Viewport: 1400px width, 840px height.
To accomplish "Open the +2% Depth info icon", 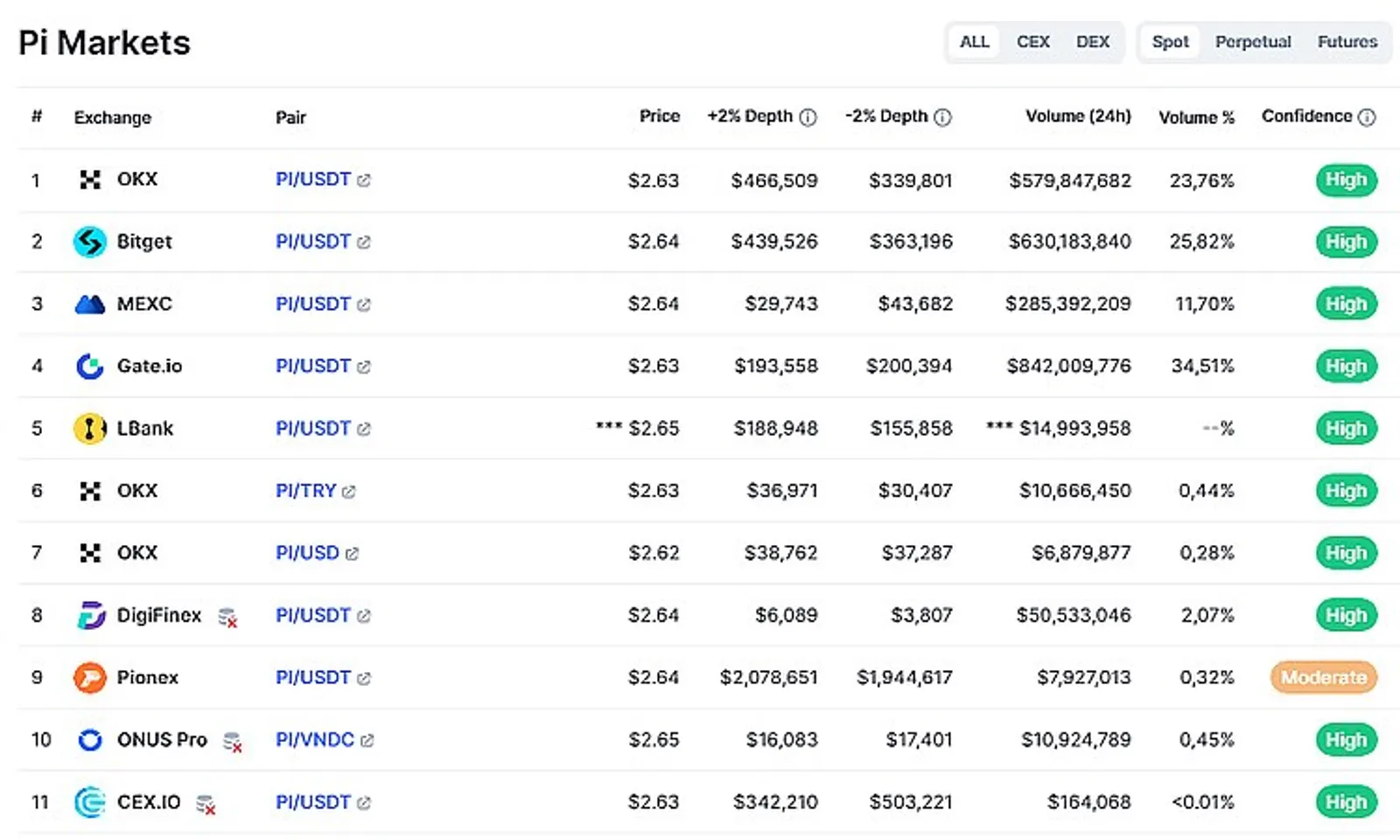I will [808, 117].
